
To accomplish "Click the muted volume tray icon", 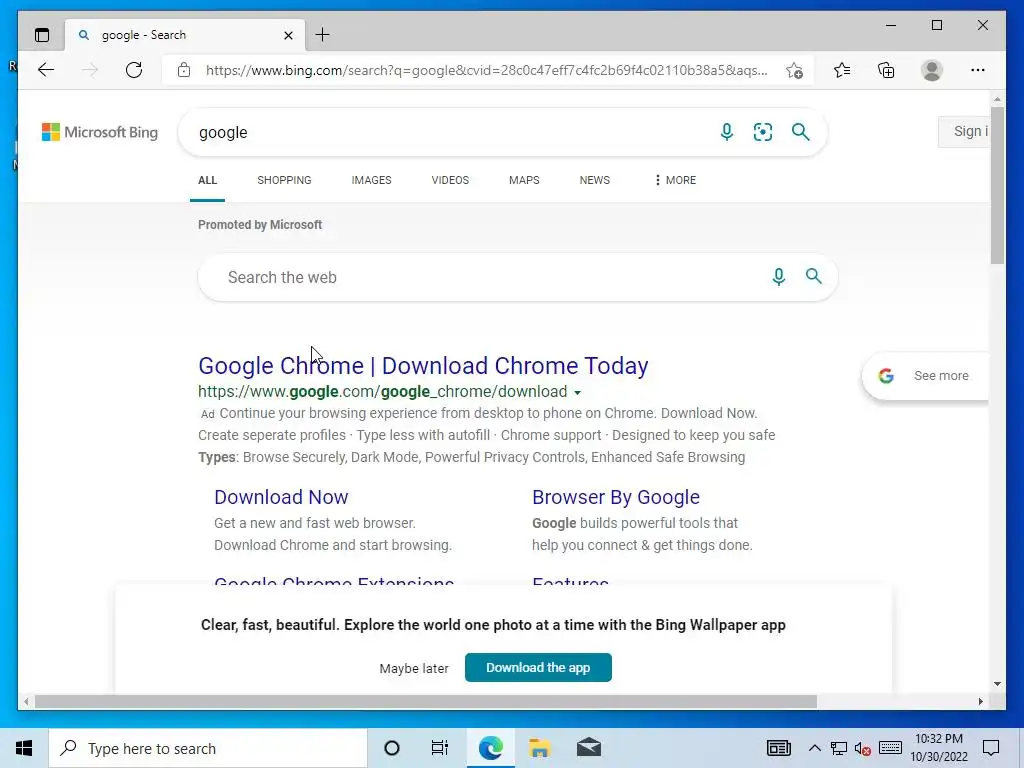I will tap(862, 748).
